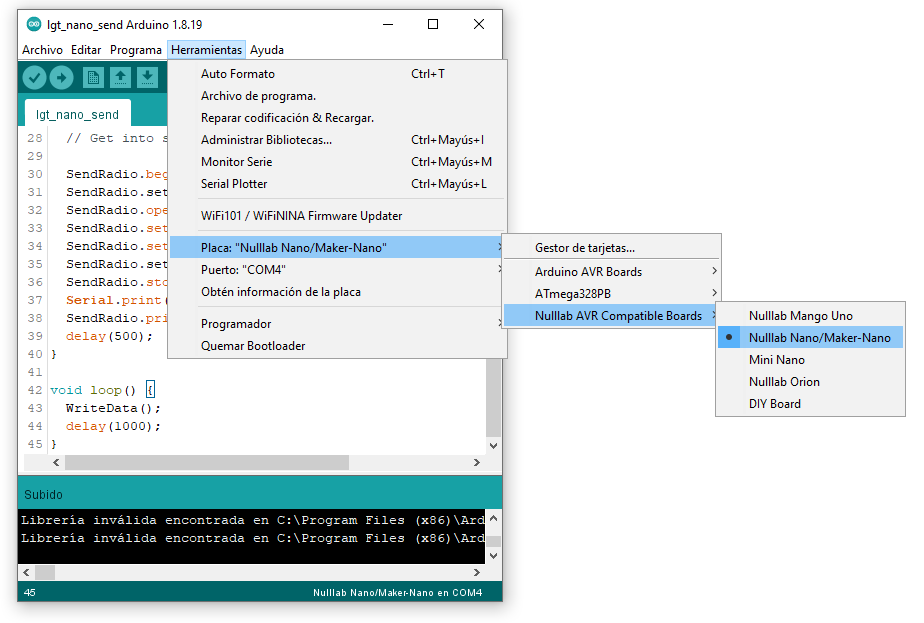Expand the Arduino AVR Boards submenu
This screenshot has height=623, width=924.
click(x=612, y=272)
